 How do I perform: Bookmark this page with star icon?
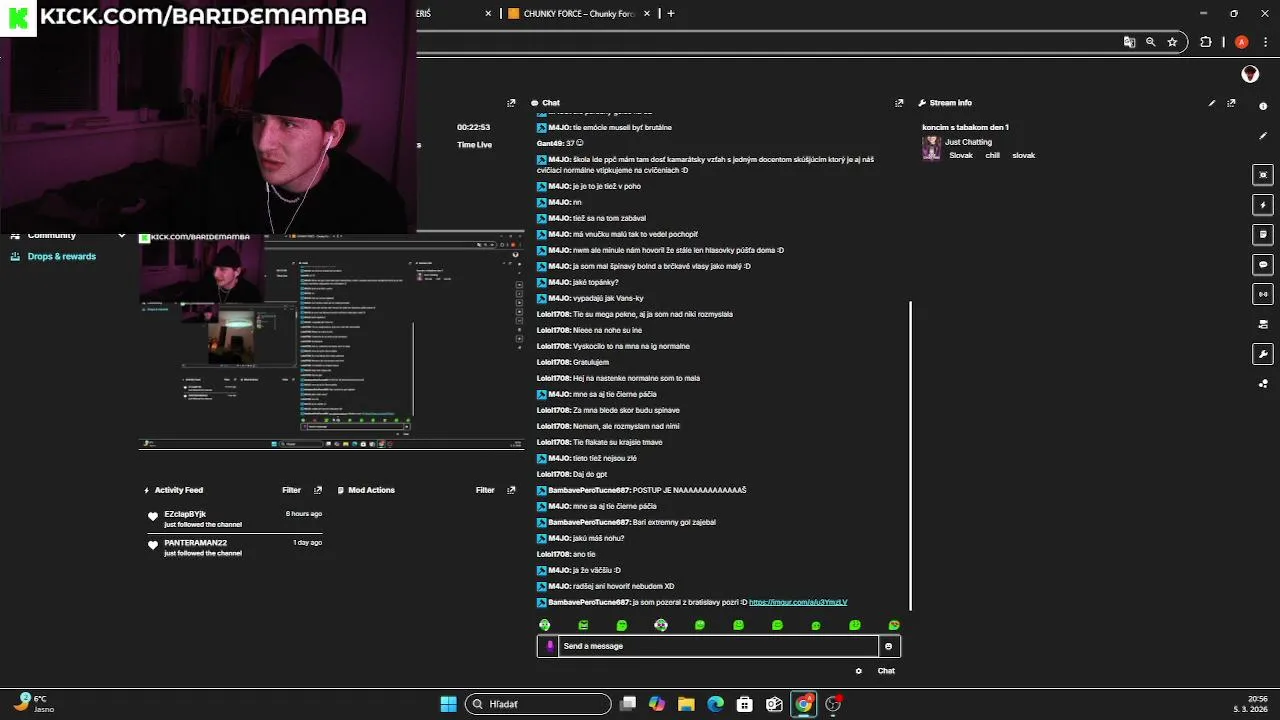[1172, 42]
